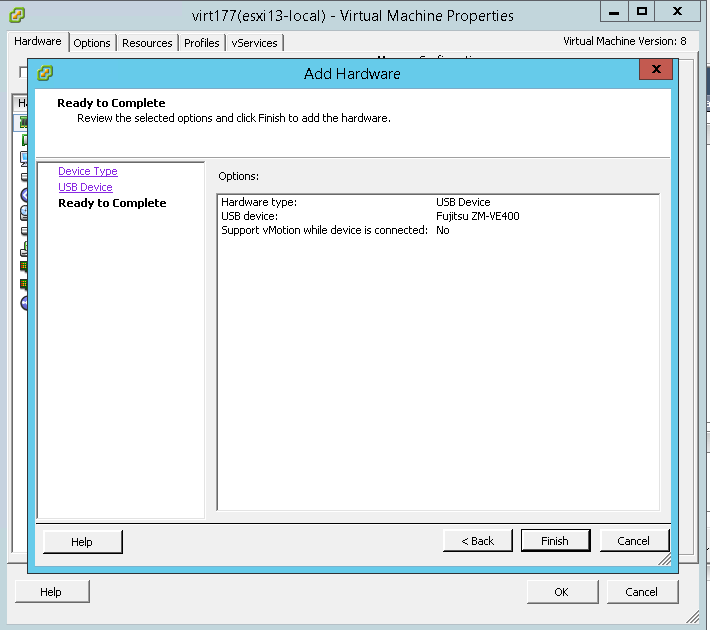The width and height of the screenshot is (710, 630).
Task: Maximize the Virtual Machine Properties window
Action: (x=642, y=11)
